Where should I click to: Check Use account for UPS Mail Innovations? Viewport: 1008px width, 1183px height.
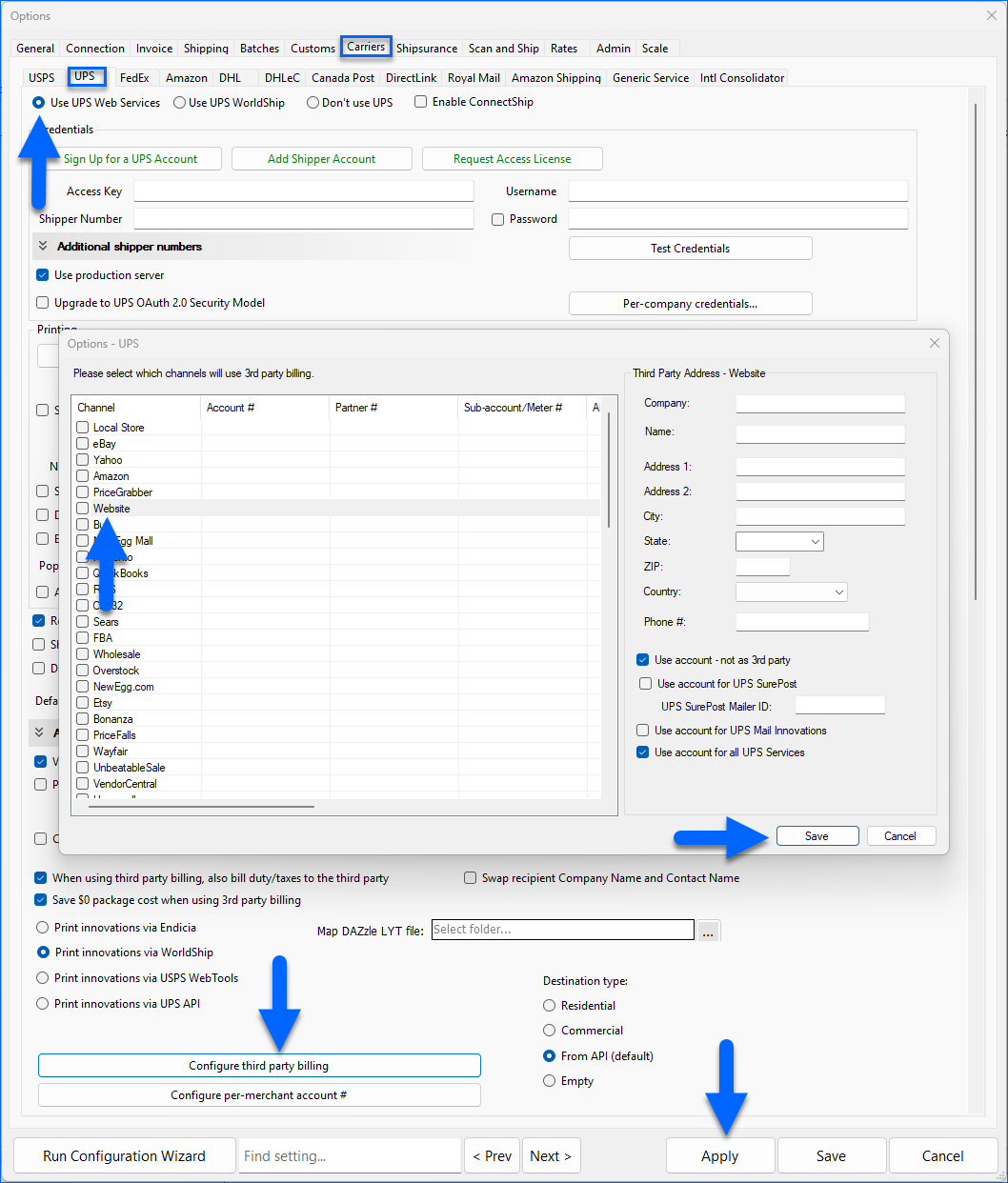[x=643, y=731]
